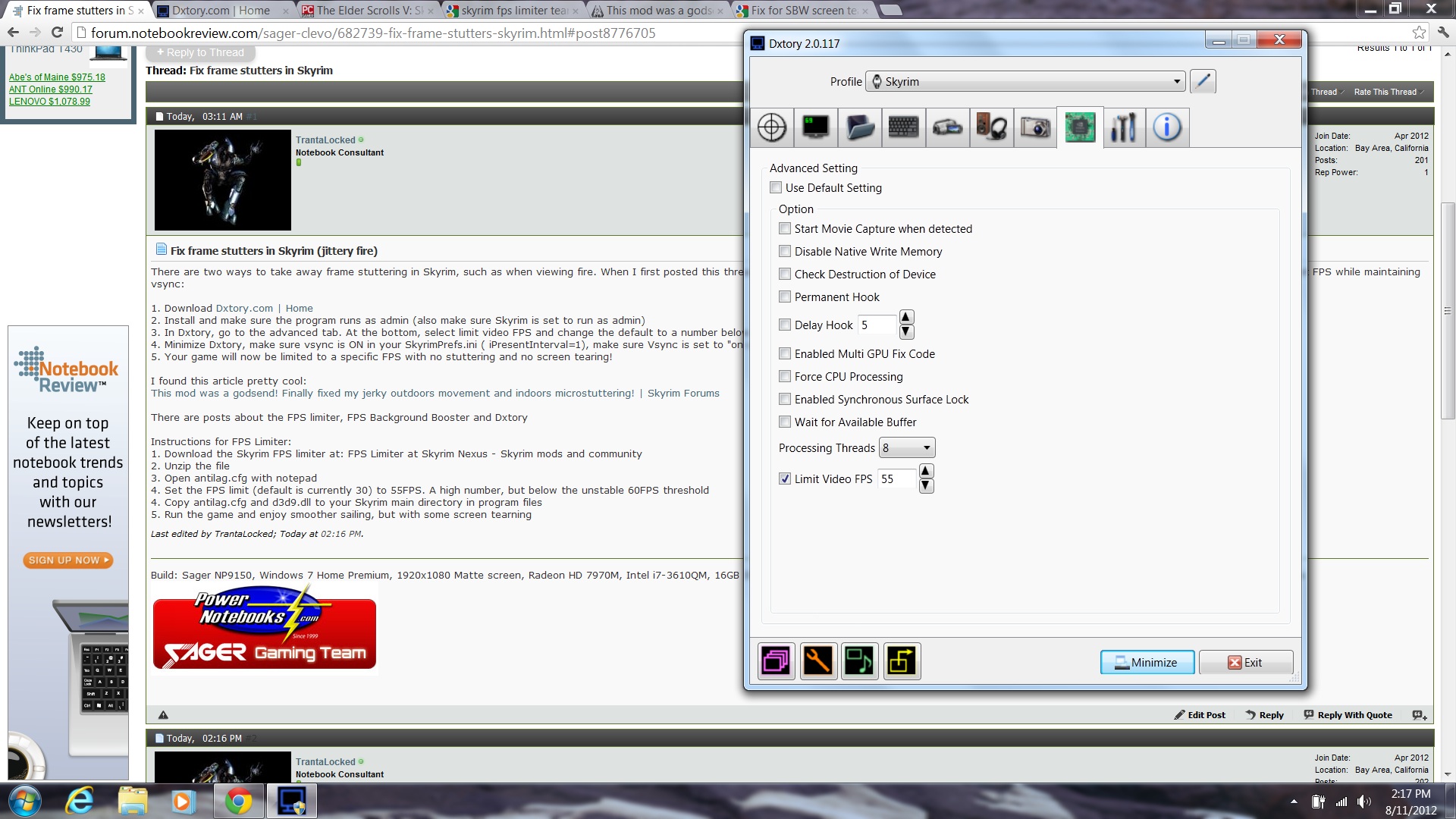Screen dimensions: 1456x819
Task: Uncheck Limit Video FPS
Action: tap(785, 479)
